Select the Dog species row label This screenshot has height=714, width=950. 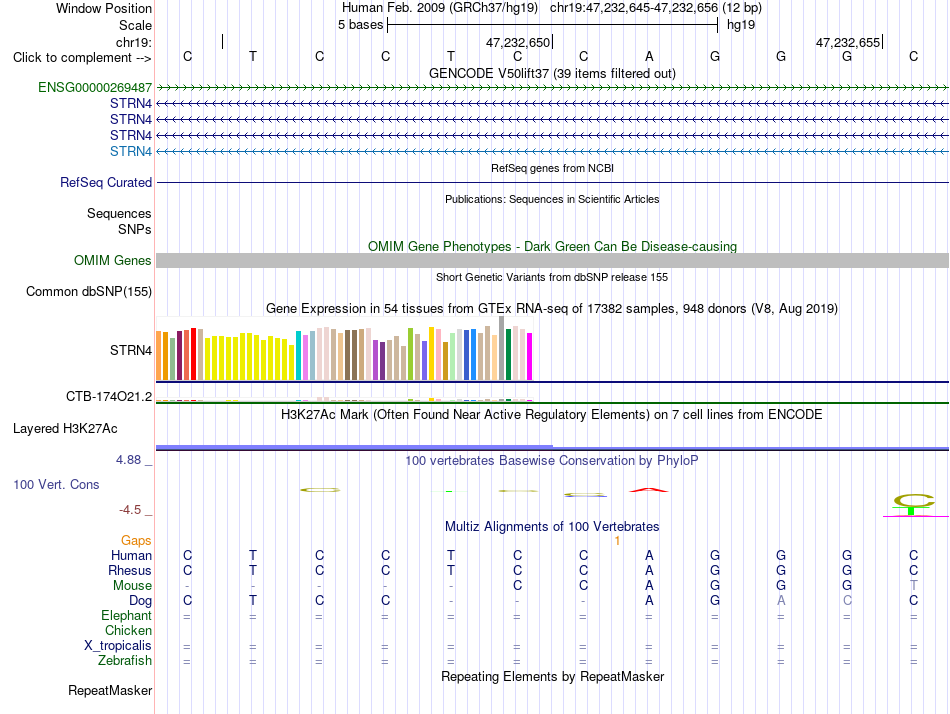(x=141, y=601)
